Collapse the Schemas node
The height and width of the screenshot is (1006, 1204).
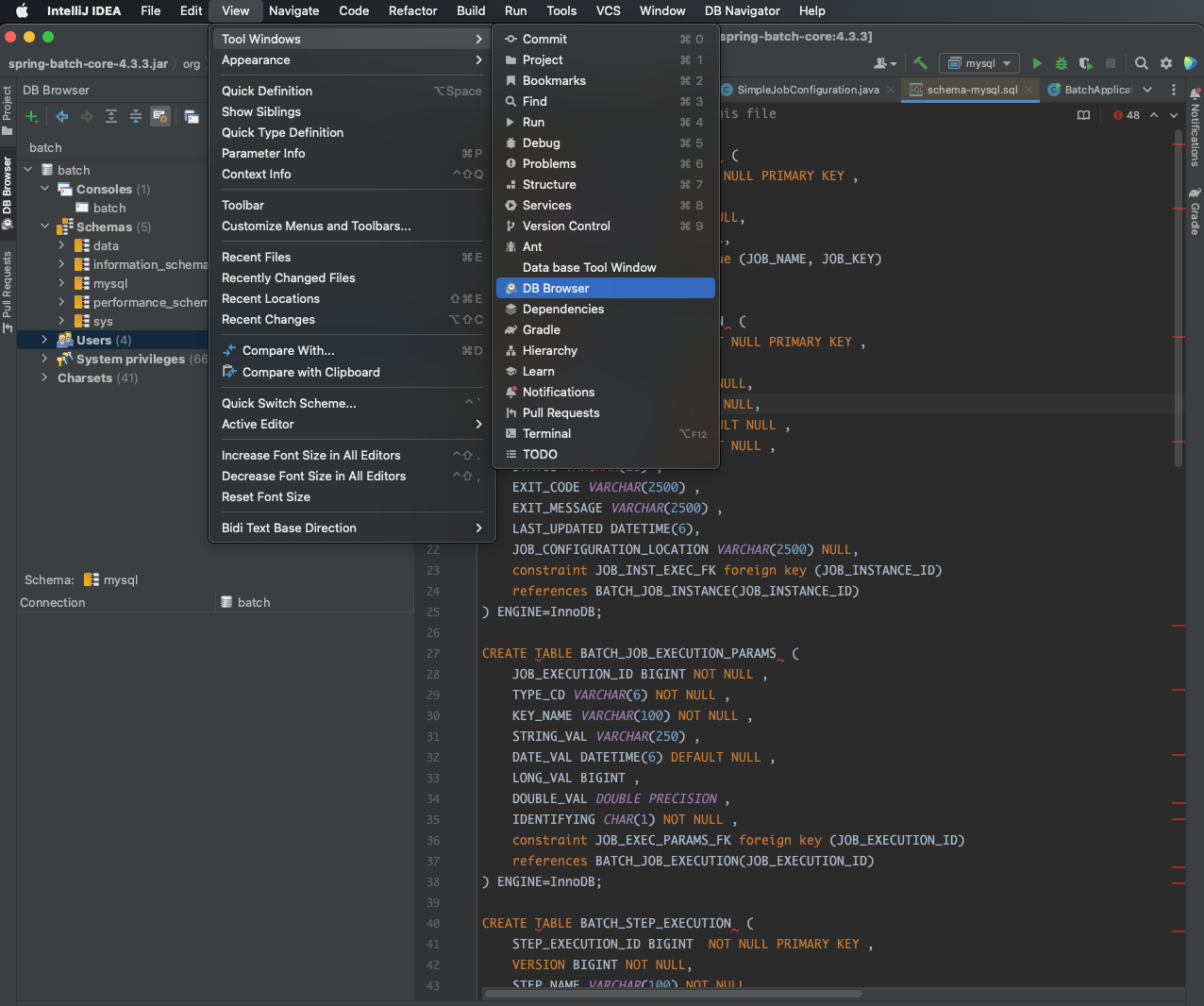click(44, 226)
